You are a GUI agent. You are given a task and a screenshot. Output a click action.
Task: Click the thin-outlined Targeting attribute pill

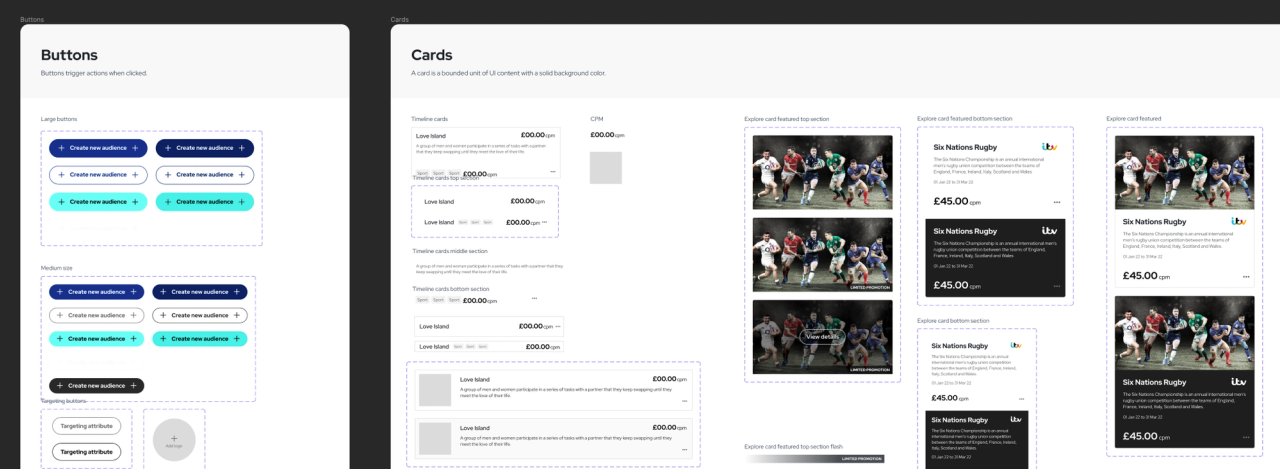[x=87, y=426]
